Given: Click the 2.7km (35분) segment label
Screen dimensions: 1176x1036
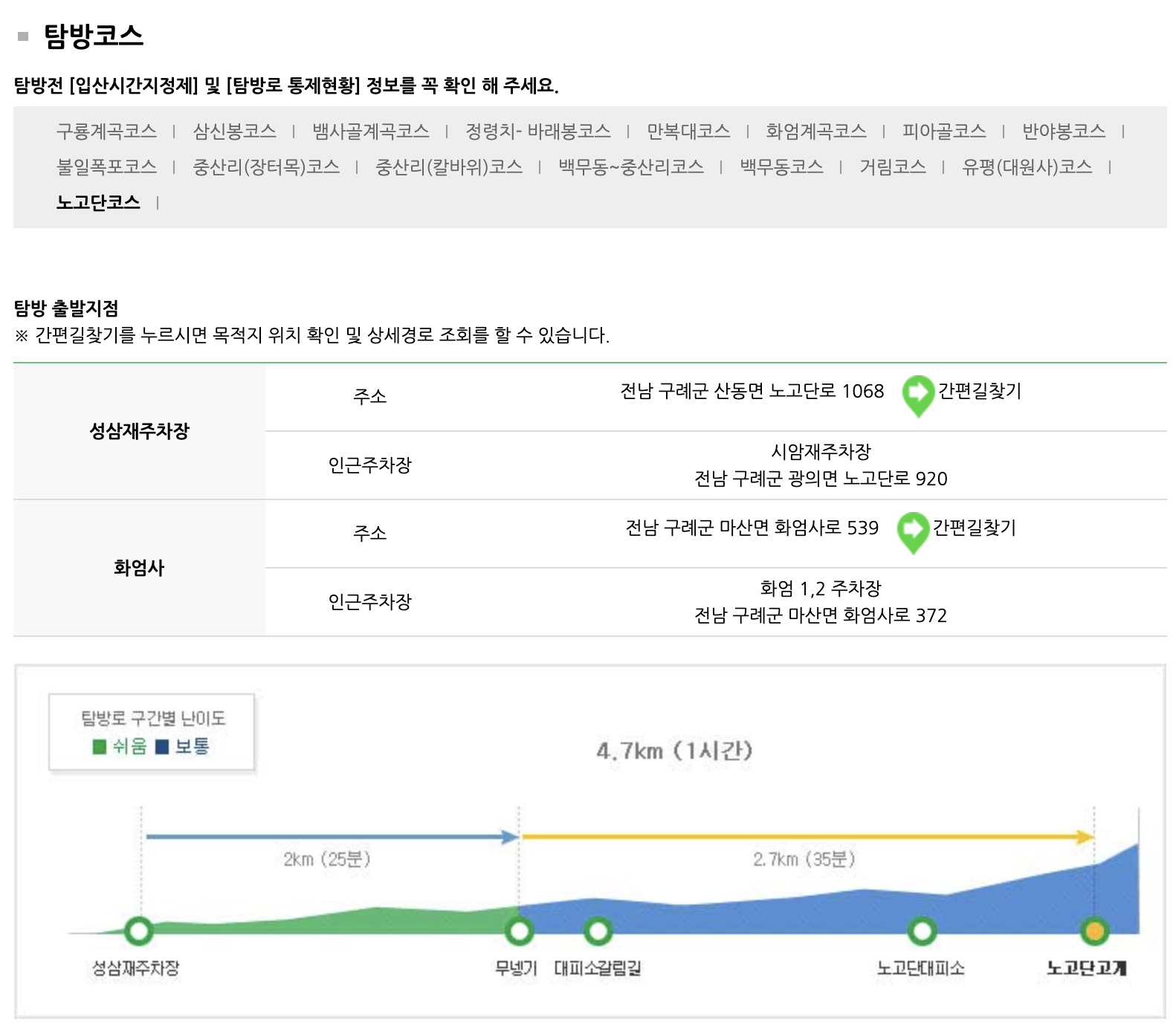Looking at the screenshot, I should click(804, 859).
